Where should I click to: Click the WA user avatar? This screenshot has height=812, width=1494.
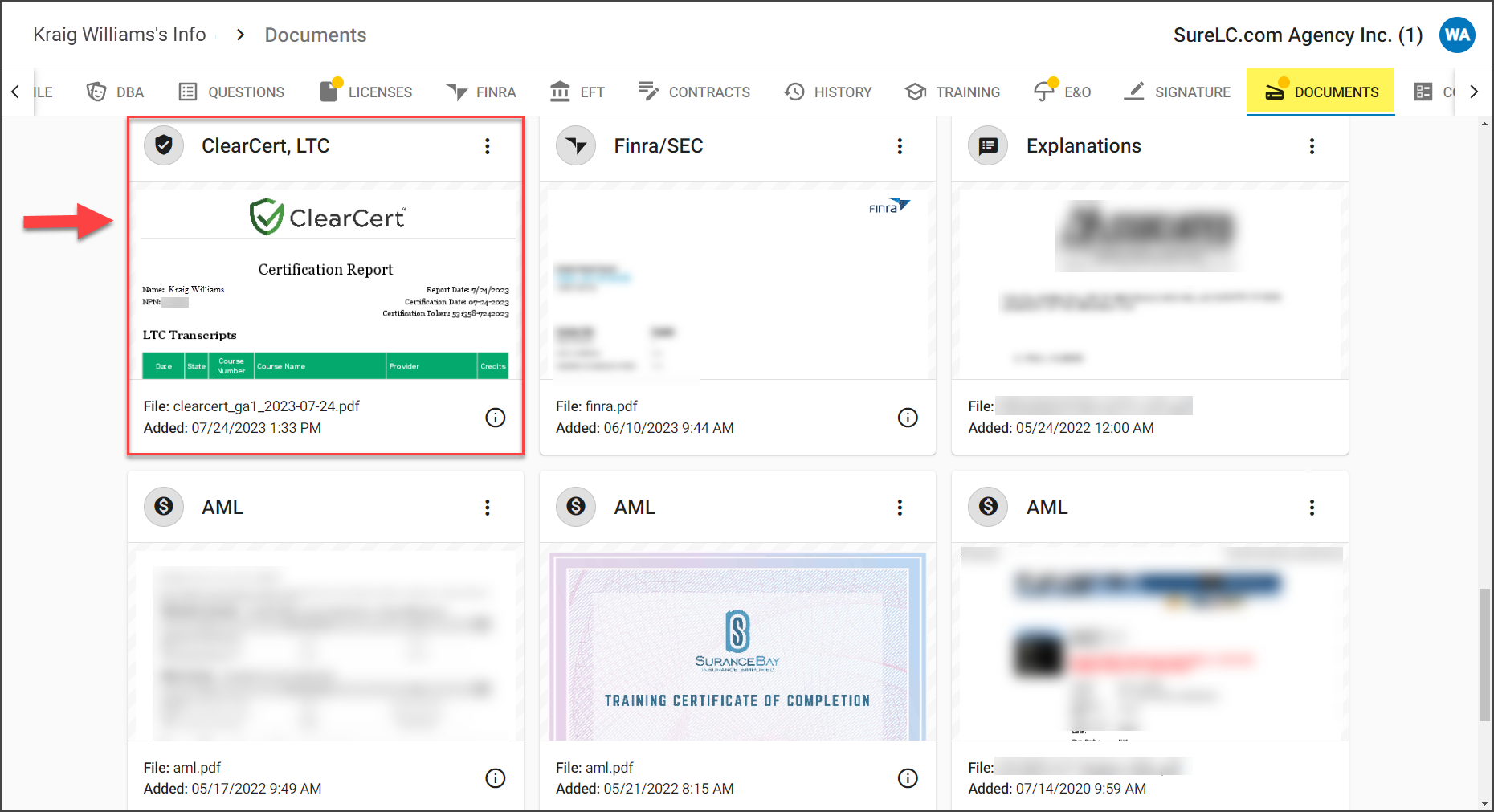pyautogui.click(x=1457, y=35)
